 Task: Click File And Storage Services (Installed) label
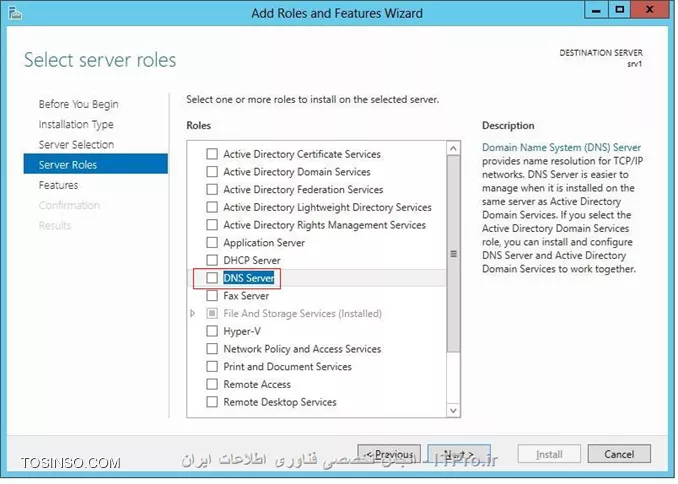coord(302,314)
